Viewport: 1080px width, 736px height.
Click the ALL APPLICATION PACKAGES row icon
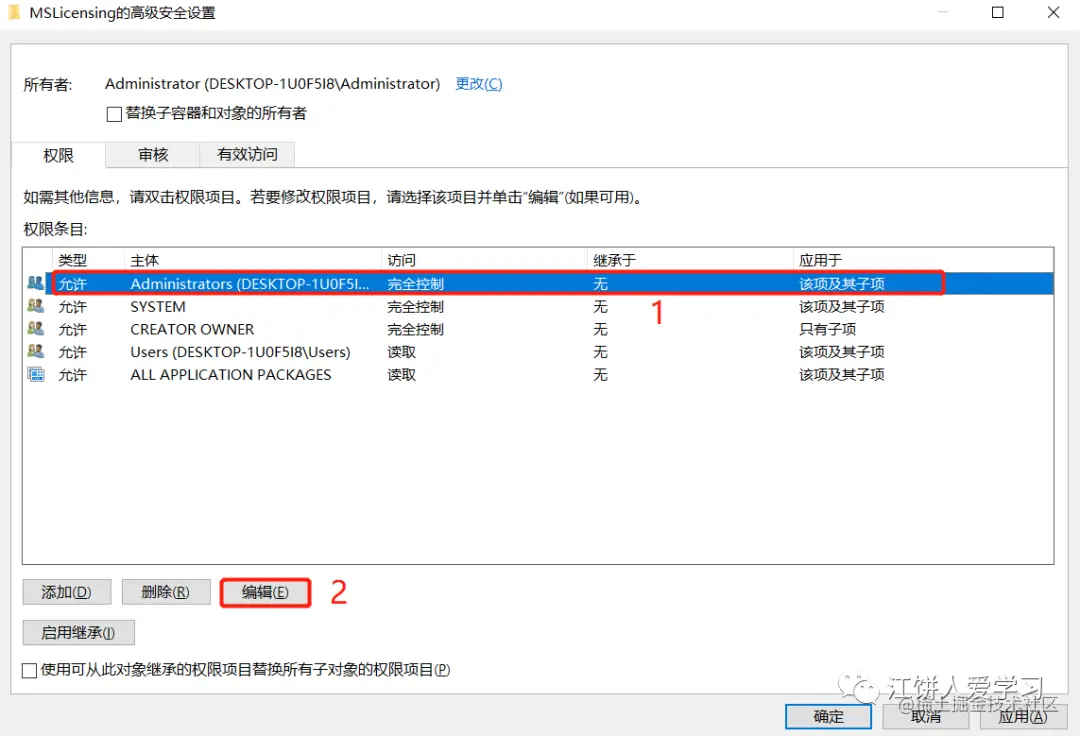pos(35,374)
